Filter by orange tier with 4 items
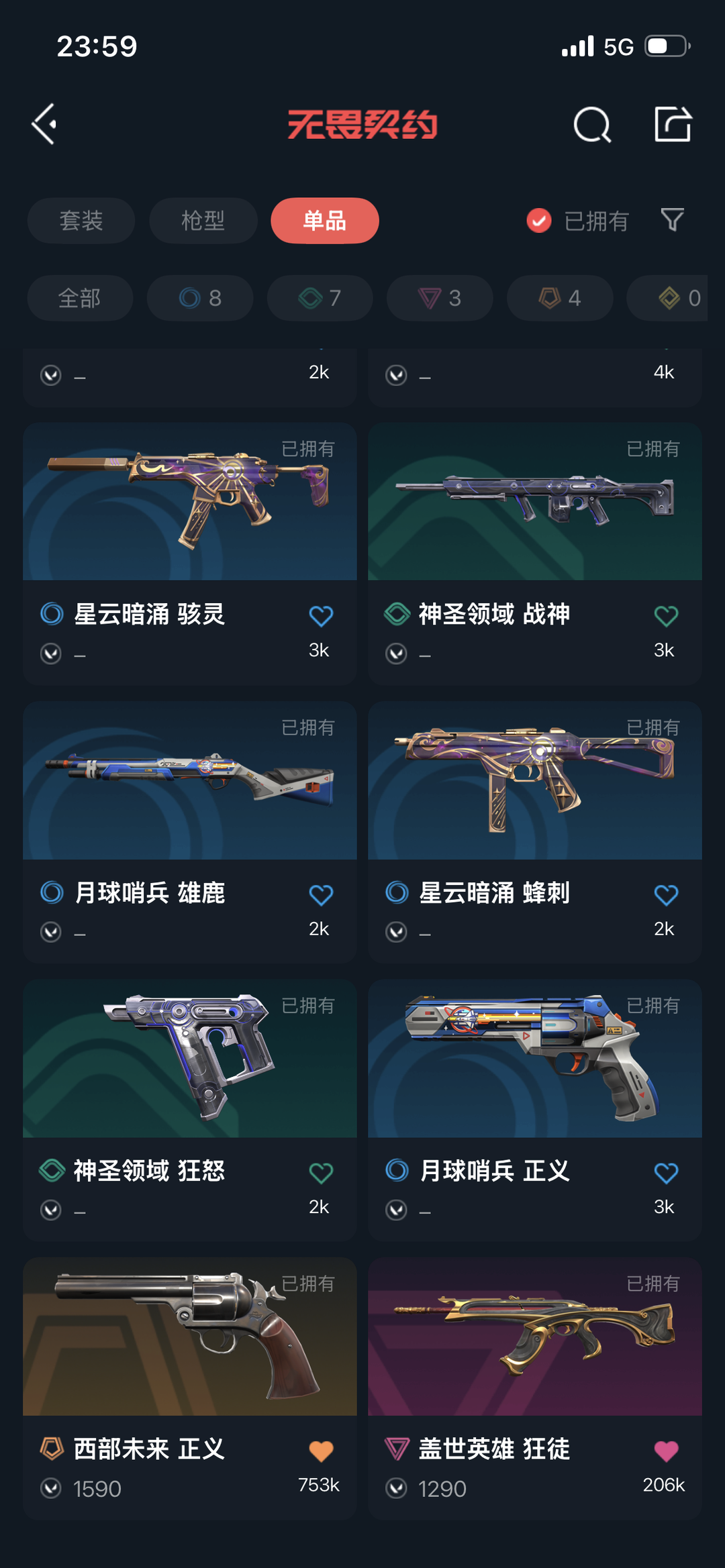The height and width of the screenshot is (1568, 725). (x=560, y=298)
